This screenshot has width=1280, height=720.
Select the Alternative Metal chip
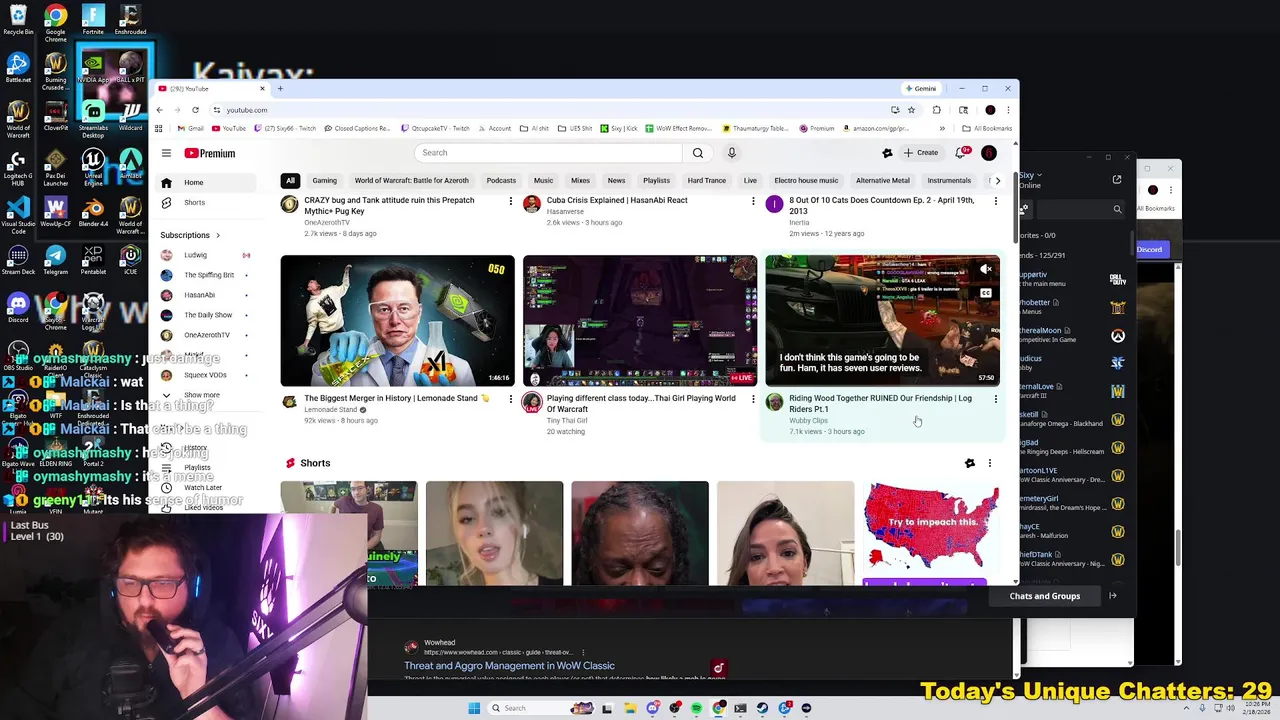pos(883,181)
